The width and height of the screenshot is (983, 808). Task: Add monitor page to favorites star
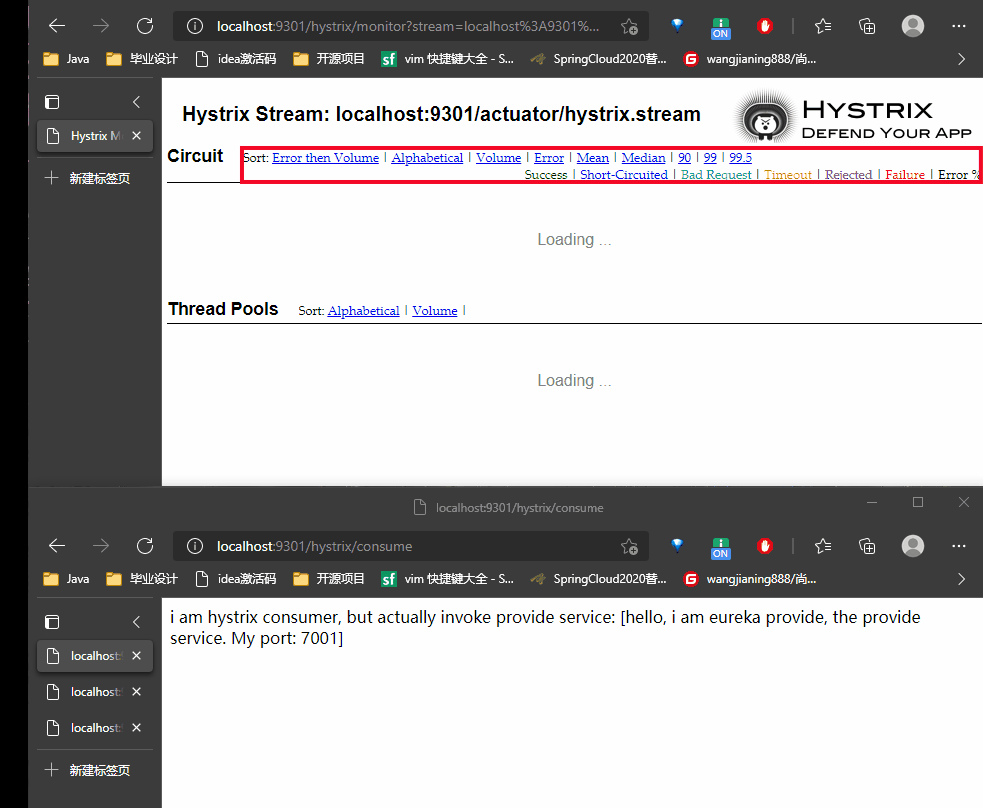click(629, 26)
